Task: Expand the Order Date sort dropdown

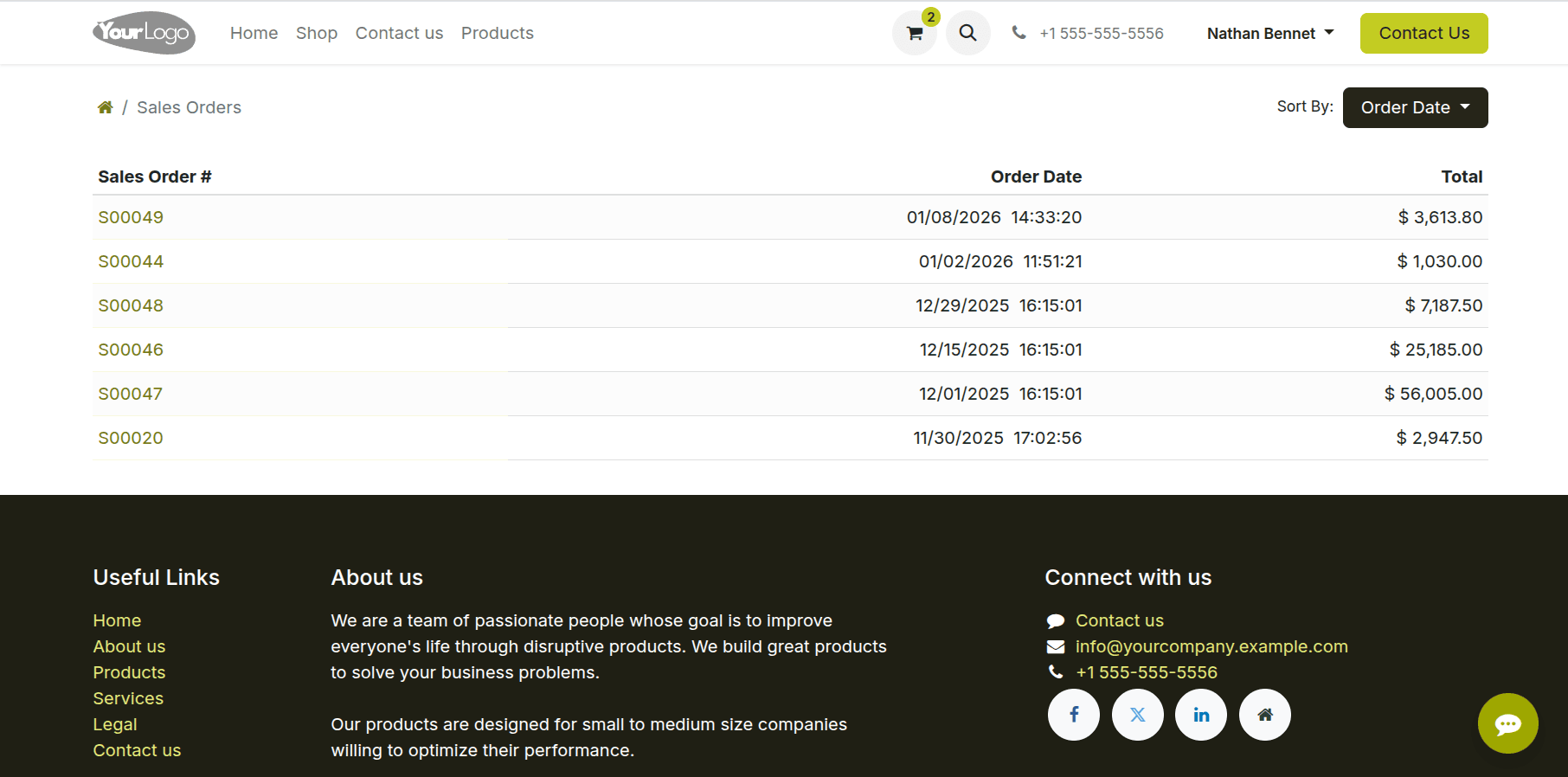Action: pos(1414,107)
